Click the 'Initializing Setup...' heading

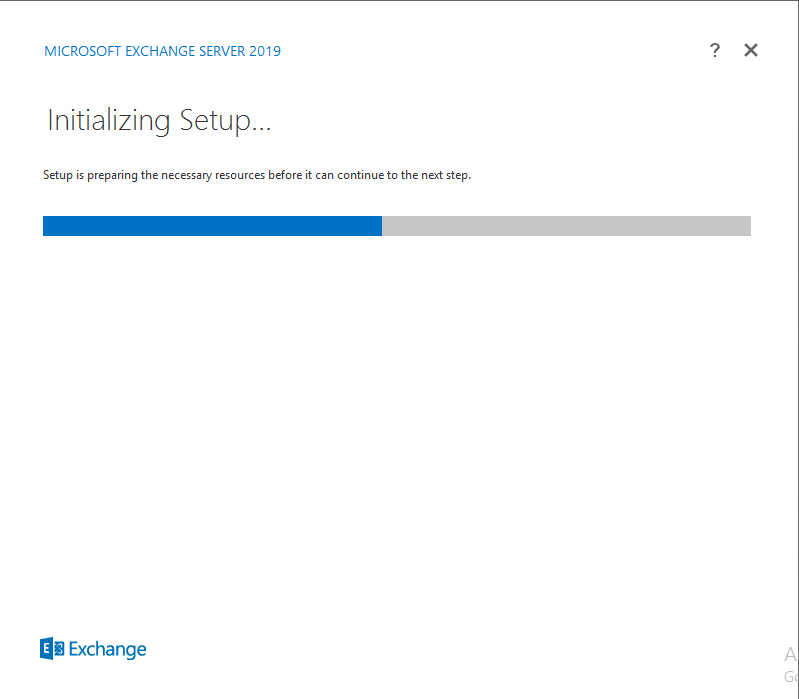pos(159,121)
